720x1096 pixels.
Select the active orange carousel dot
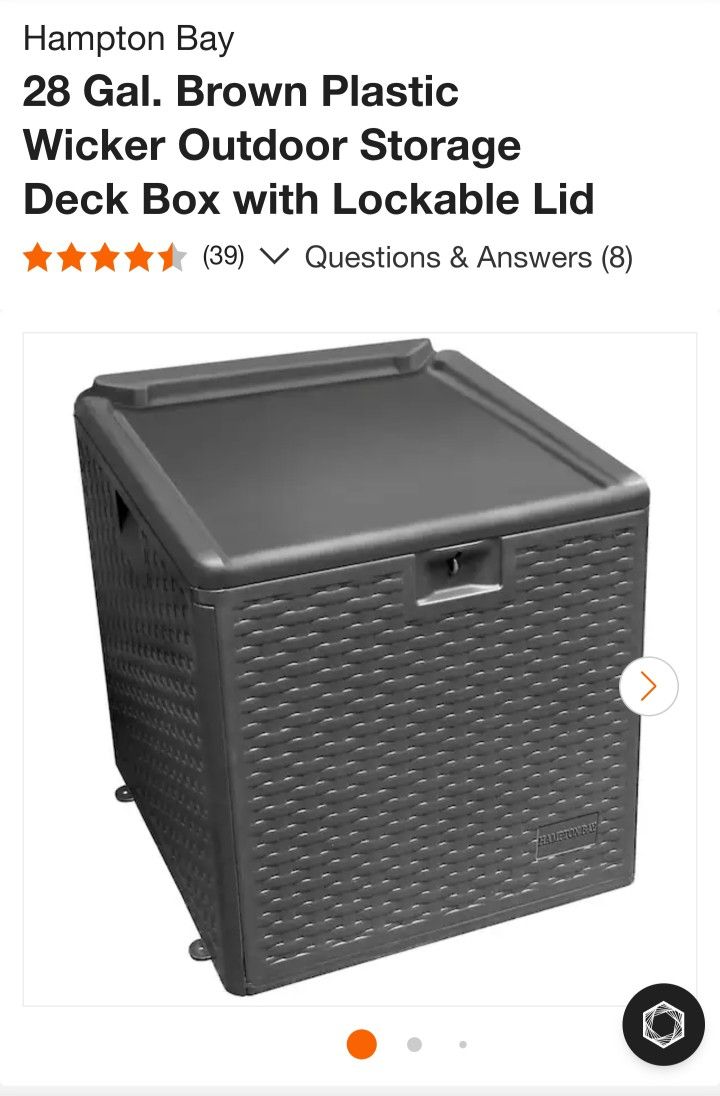click(x=361, y=1044)
